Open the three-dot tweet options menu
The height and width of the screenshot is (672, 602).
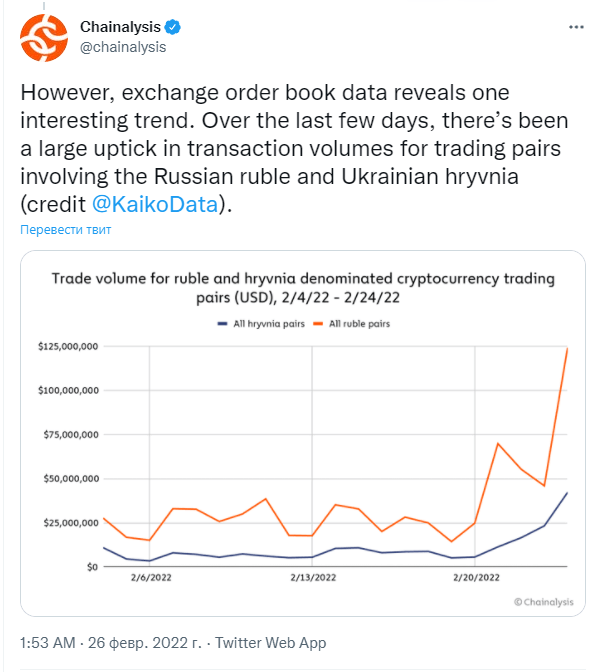click(576, 27)
